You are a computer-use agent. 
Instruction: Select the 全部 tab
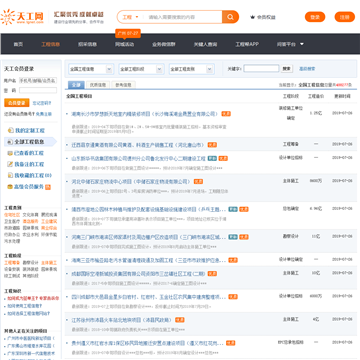tap(76, 85)
